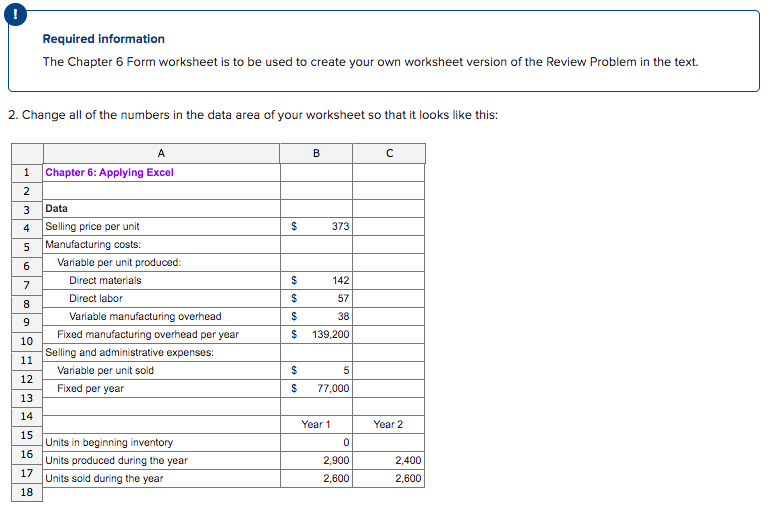Select 'Variable manufacturing overhead' label
This screenshot has width=778, height=508.
(x=145, y=316)
